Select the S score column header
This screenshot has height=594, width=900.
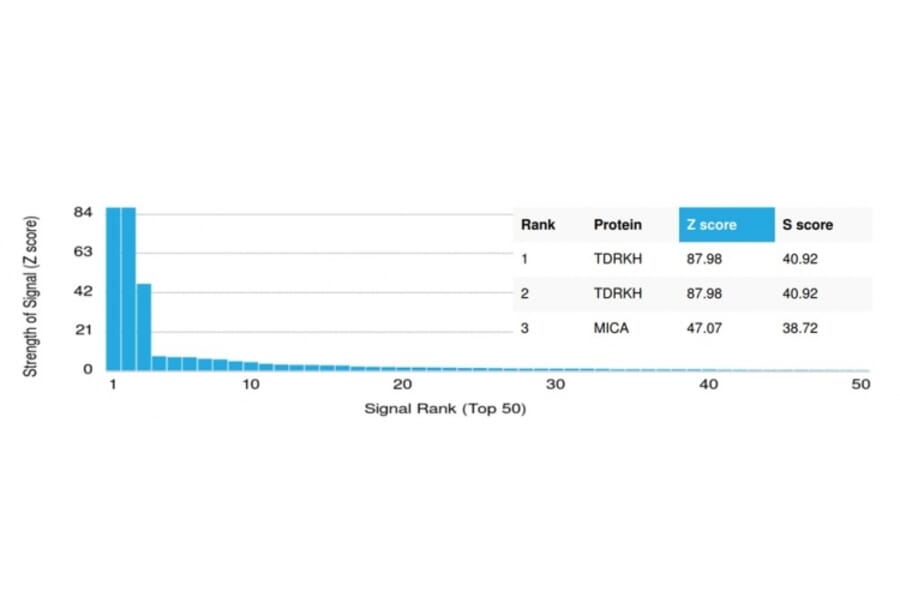tap(808, 225)
